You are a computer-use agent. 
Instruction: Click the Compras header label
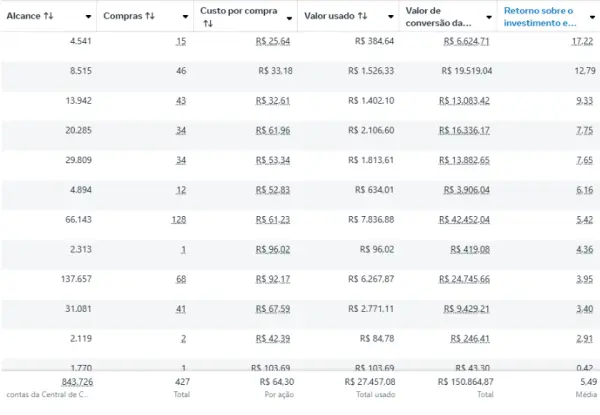[x=123, y=16]
